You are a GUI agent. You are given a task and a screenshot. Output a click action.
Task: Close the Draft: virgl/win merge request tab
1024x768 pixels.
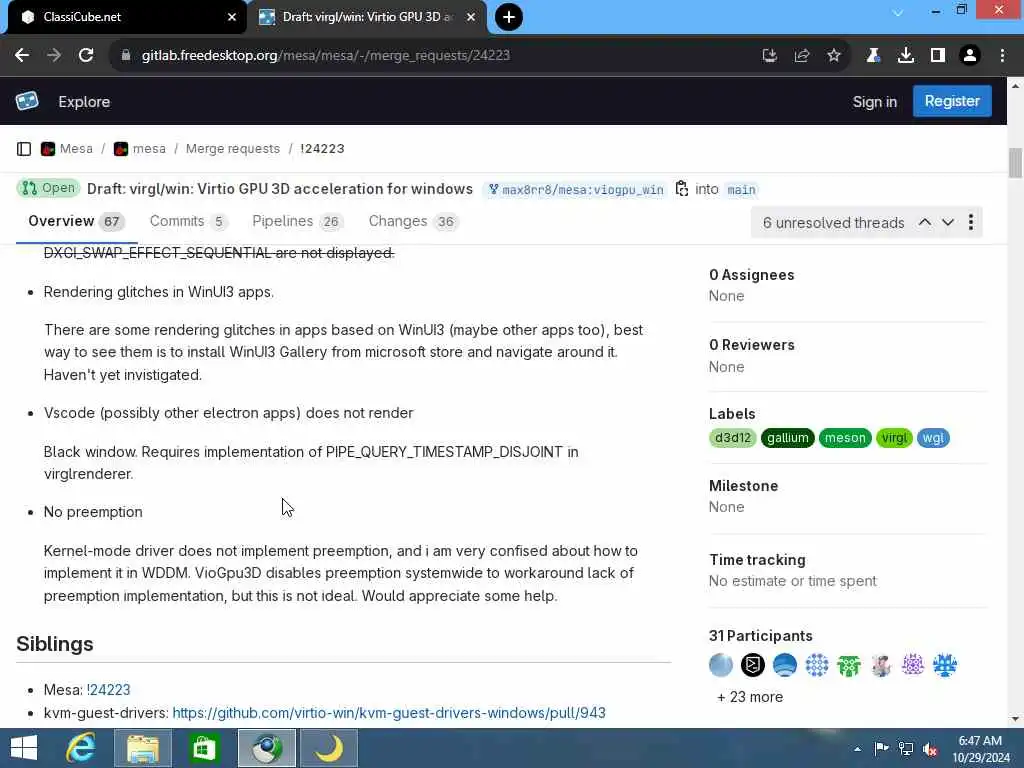(x=471, y=17)
